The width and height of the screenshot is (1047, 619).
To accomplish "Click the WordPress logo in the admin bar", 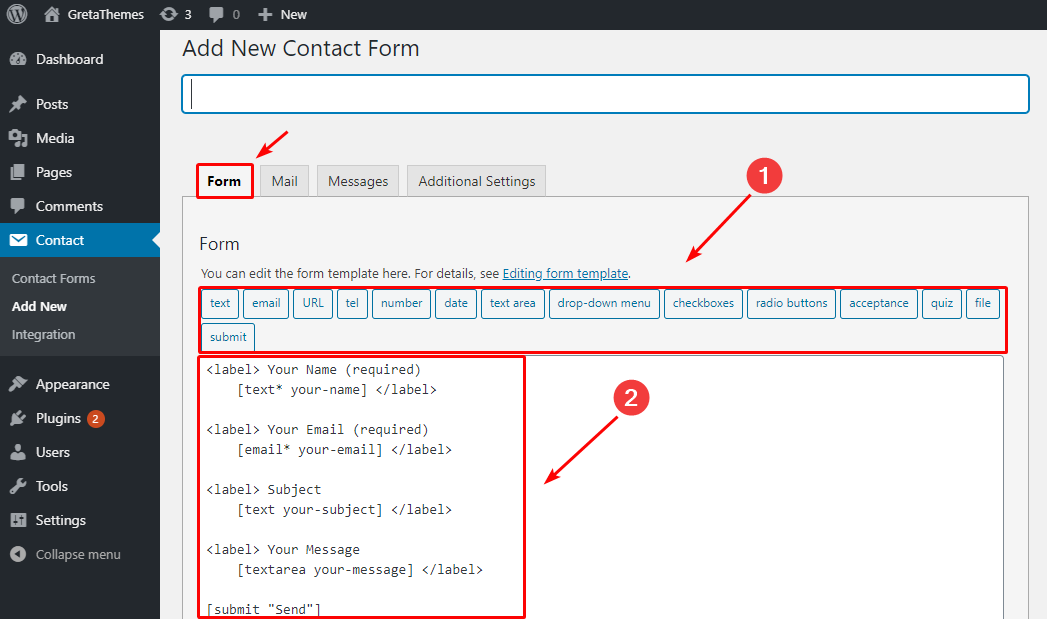I will (15, 14).
